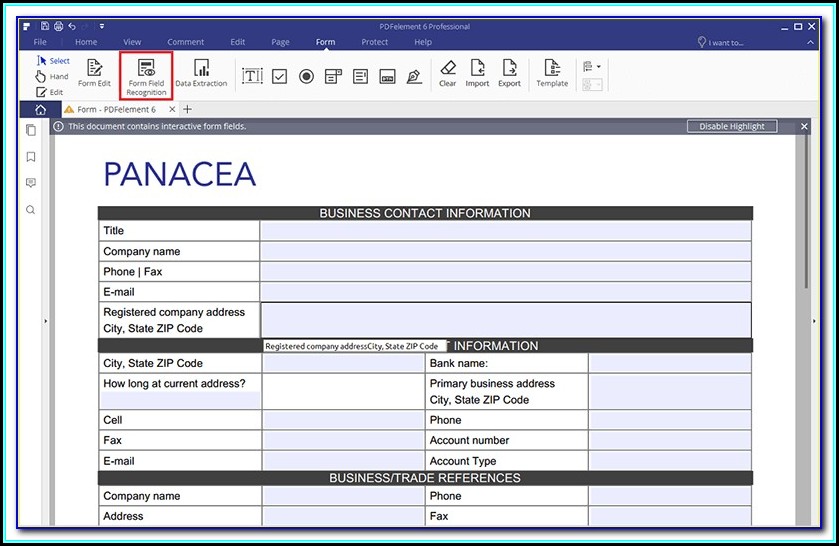Click the Account Type input field

[x=670, y=461]
